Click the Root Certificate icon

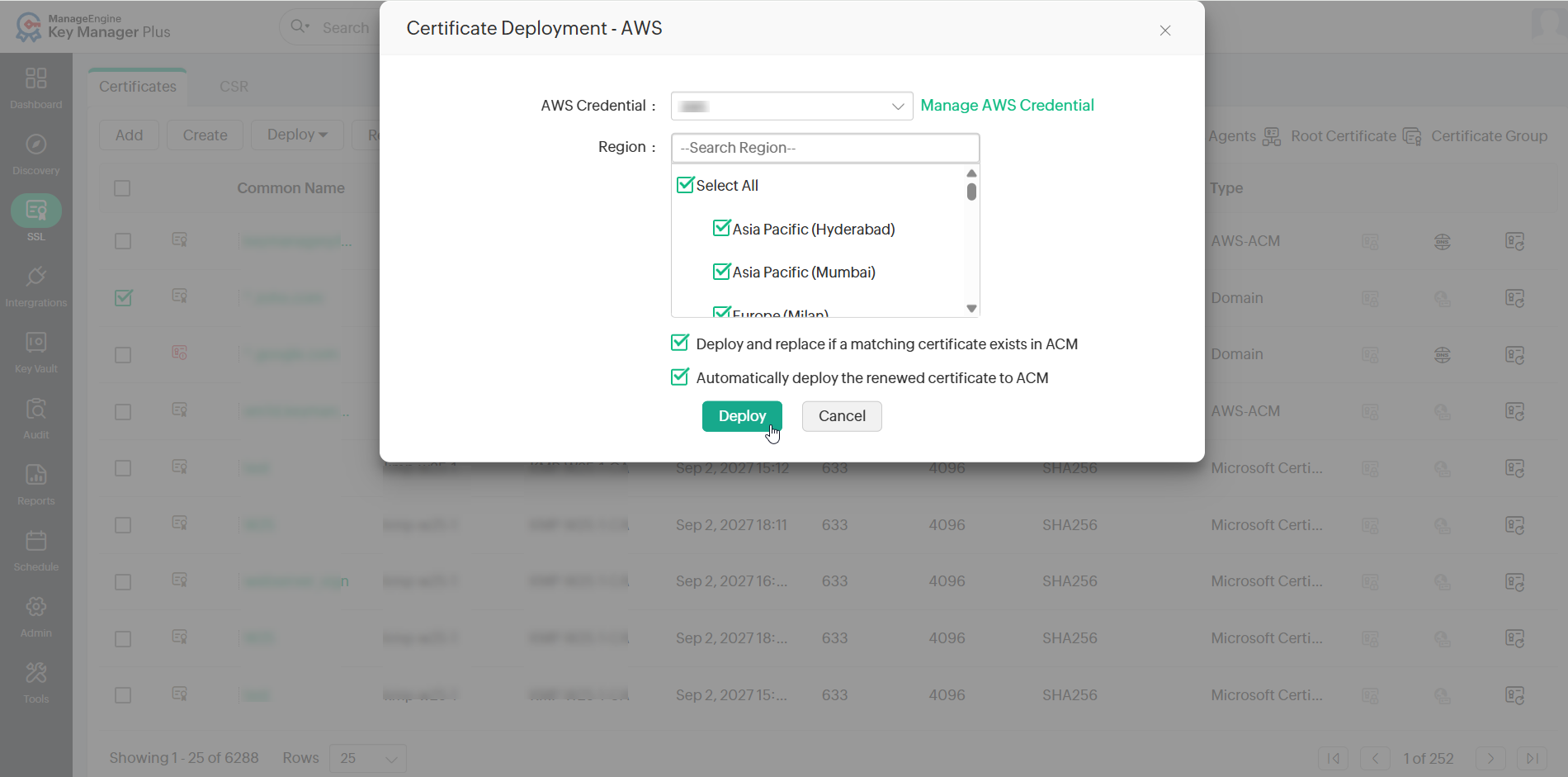[1272, 136]
